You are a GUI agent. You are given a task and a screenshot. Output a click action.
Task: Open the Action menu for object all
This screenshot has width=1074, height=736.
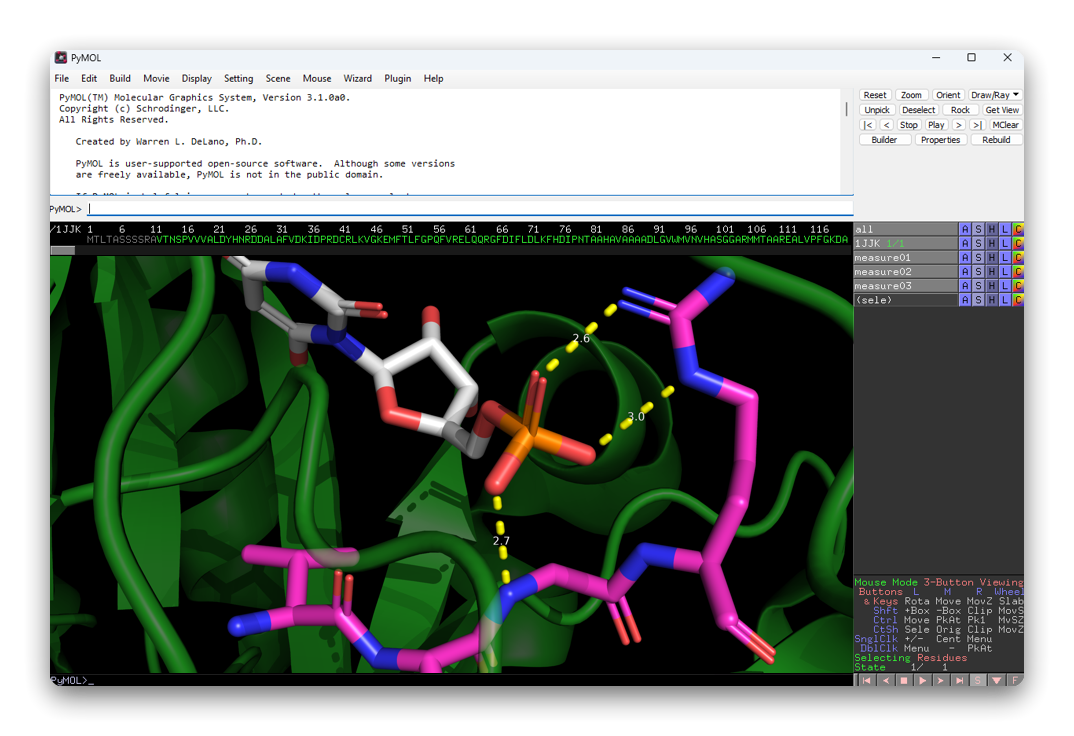965,229
